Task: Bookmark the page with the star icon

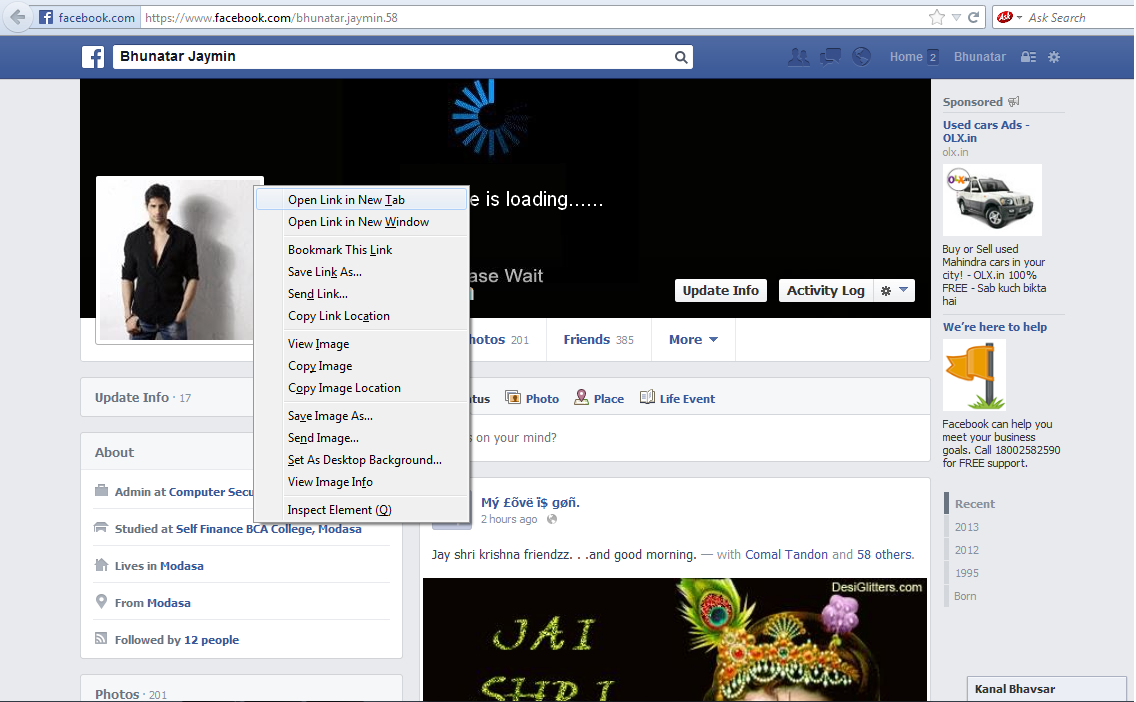Action: 937,17
